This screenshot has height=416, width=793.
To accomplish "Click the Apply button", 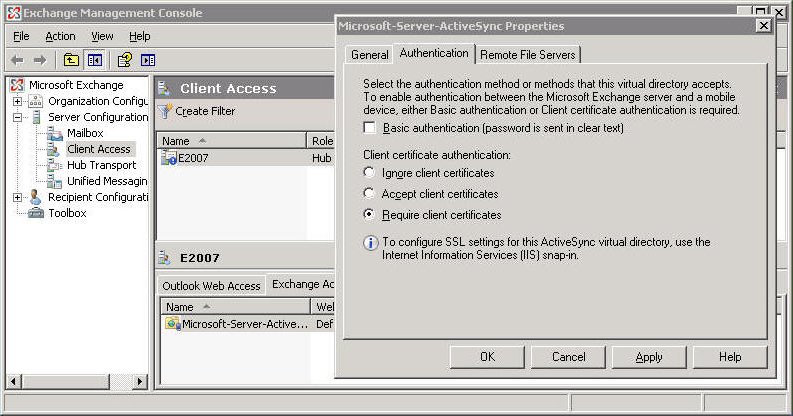I will tap(649, 357).
